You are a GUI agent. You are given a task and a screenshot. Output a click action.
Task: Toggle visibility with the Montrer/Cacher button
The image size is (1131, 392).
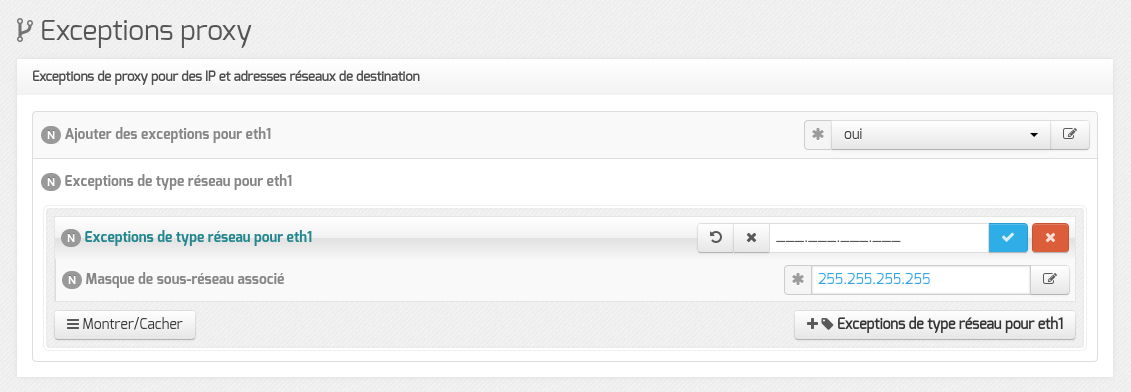coord(125,325)
